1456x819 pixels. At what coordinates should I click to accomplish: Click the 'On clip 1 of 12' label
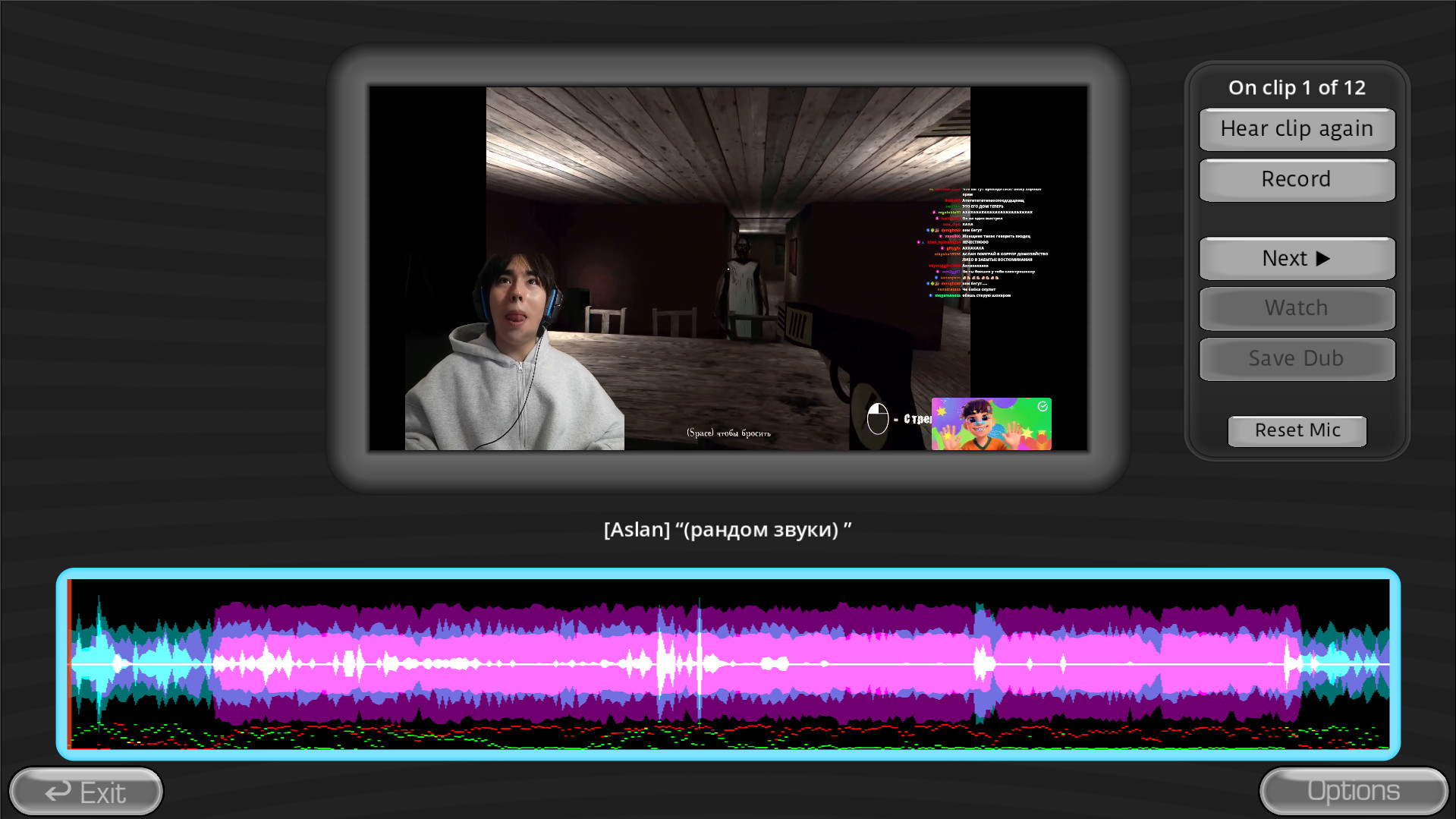1297,88
